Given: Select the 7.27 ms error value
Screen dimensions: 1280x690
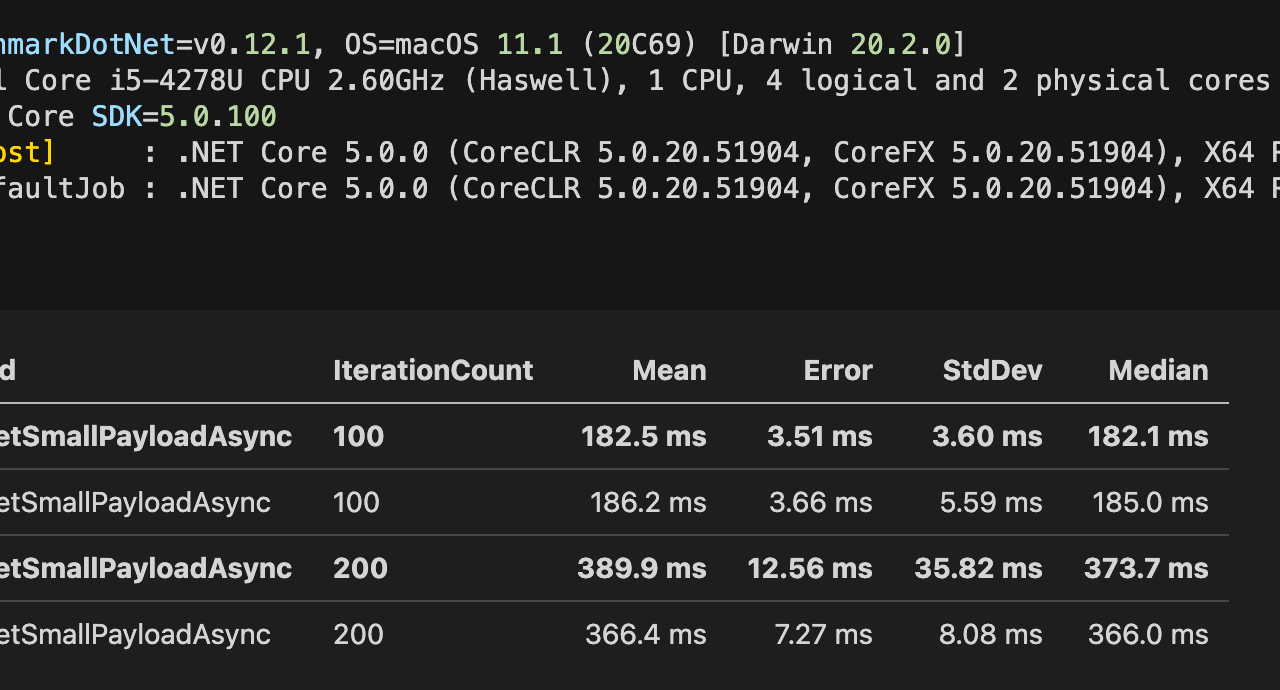Looking at the screenshot, I should (x=822, y=635).
